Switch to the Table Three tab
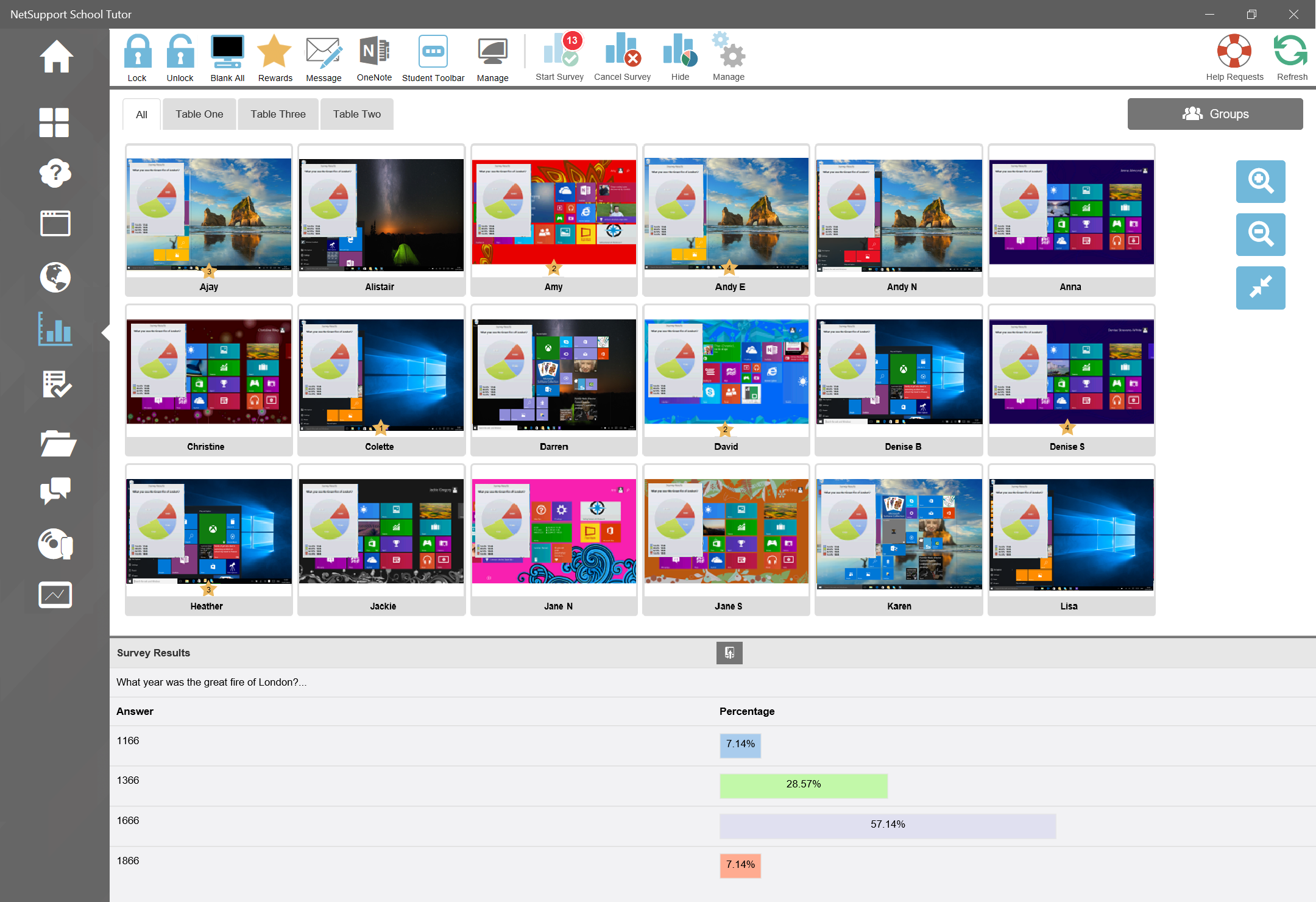The image size is (1316, 902). point(278,114)
